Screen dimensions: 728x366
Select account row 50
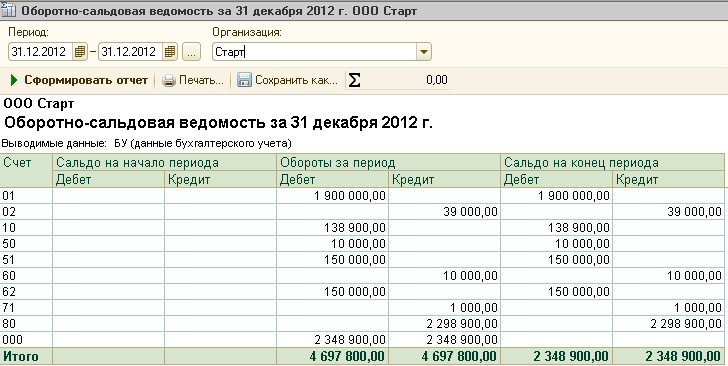pos(362,243)
